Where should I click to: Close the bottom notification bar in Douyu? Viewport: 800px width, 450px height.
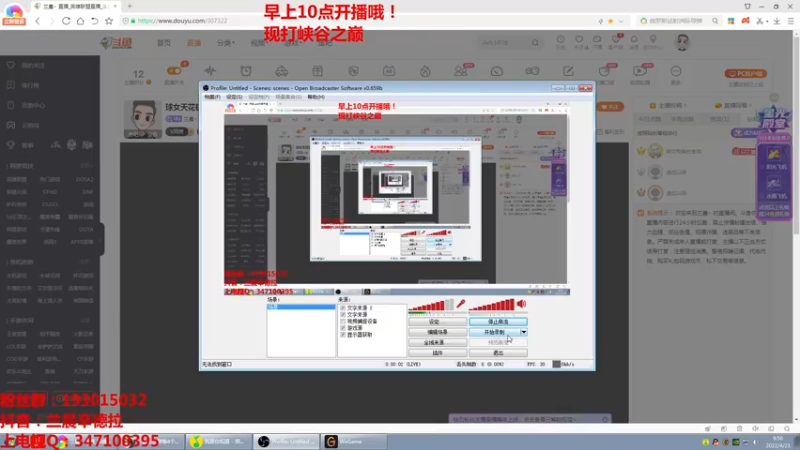click(x=605, y=419)
